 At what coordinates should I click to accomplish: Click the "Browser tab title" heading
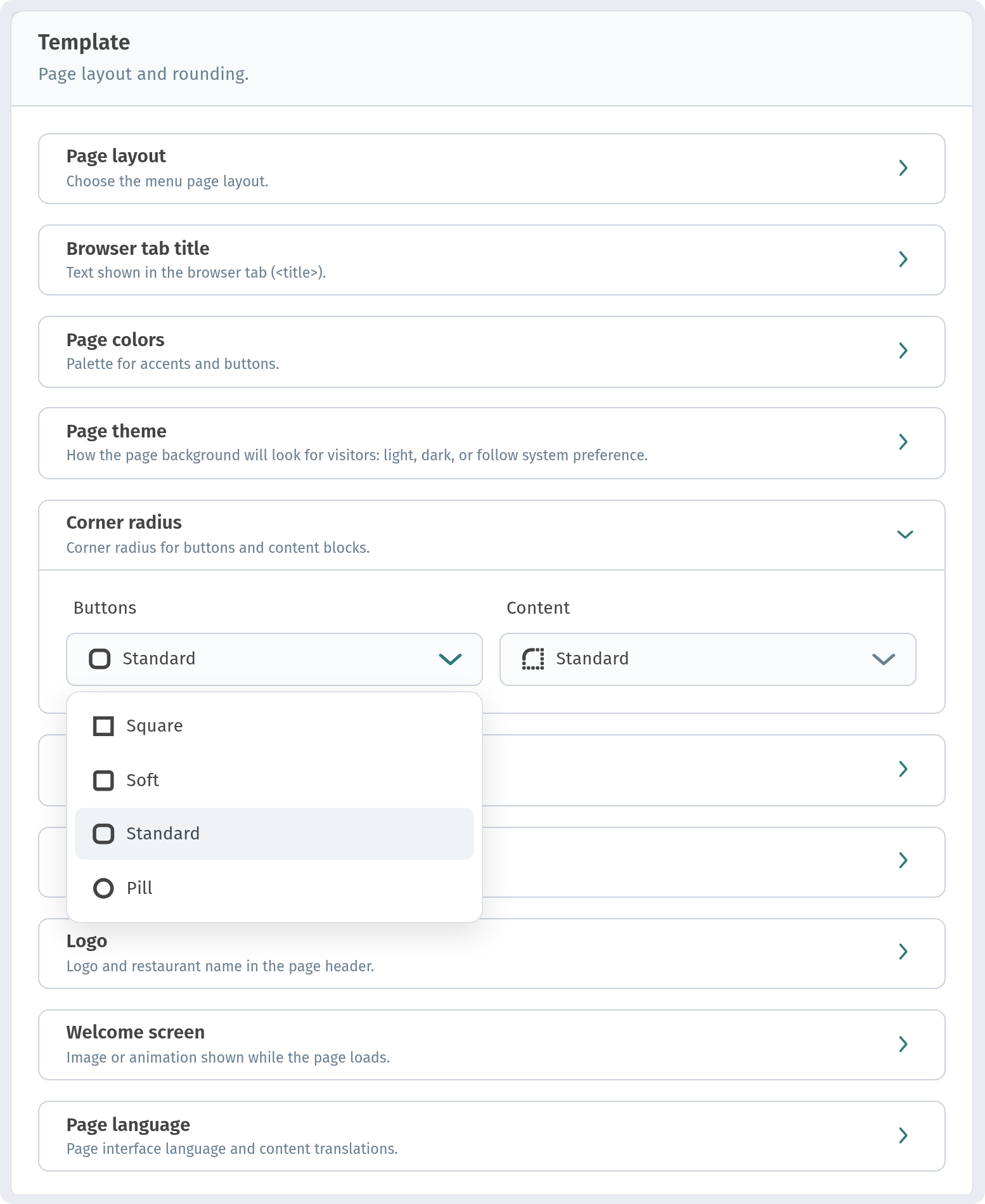pos(138,248)
